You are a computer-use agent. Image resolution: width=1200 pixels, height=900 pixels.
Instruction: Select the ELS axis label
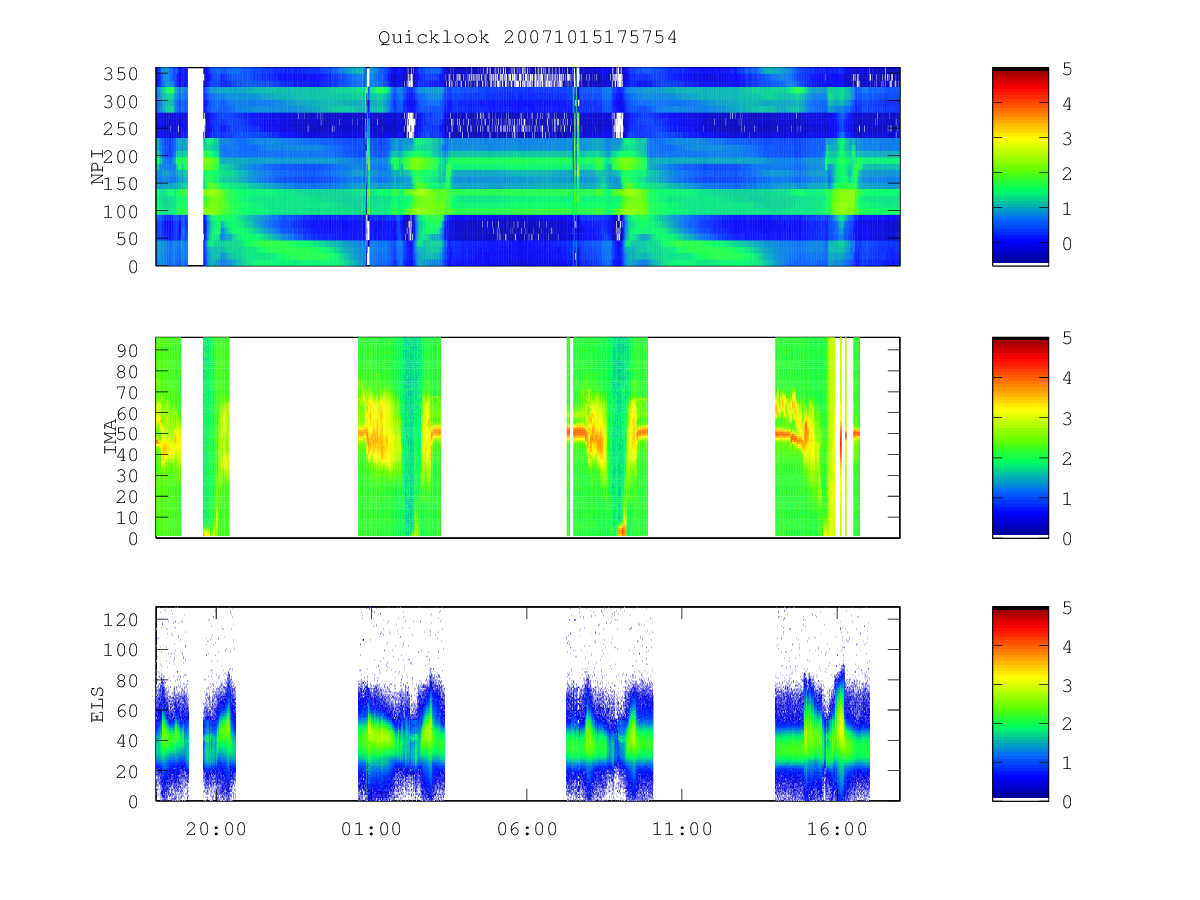(98, 704)
